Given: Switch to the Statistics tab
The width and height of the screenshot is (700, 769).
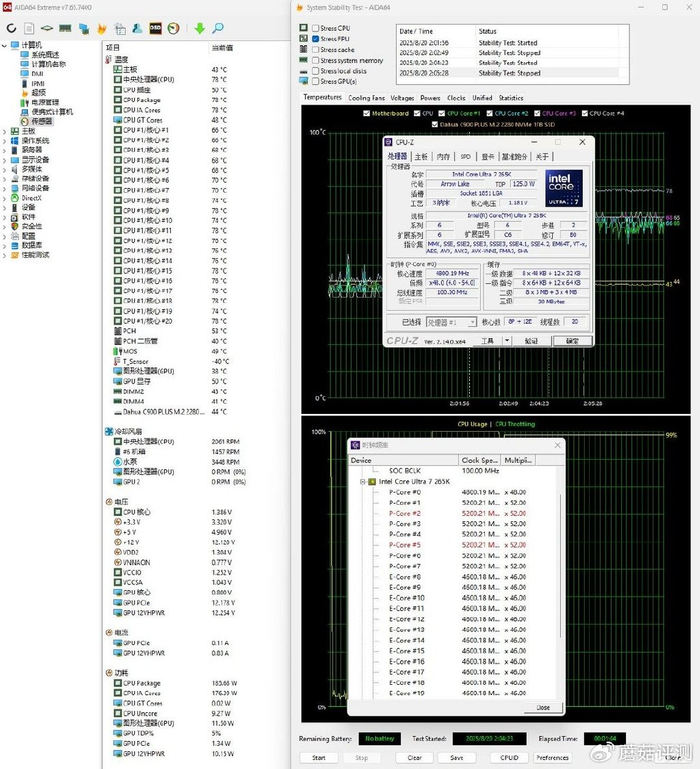Looking at the screenshot, I should [511, 98].
